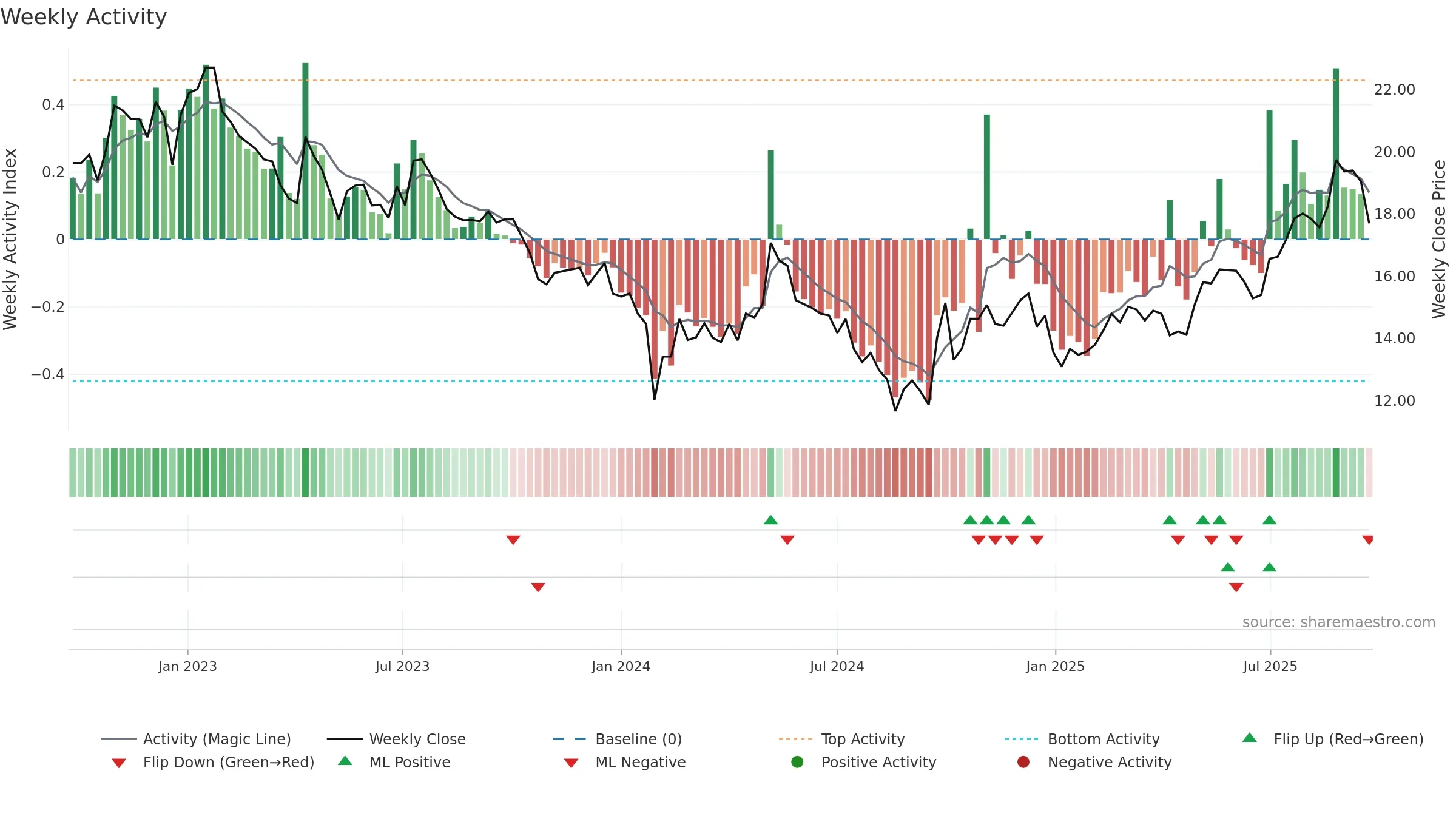The width and height of the screenshot is (1456, 819).
Task: Click the ML Negative red triangle legend icon
Action: coord(571,763)
